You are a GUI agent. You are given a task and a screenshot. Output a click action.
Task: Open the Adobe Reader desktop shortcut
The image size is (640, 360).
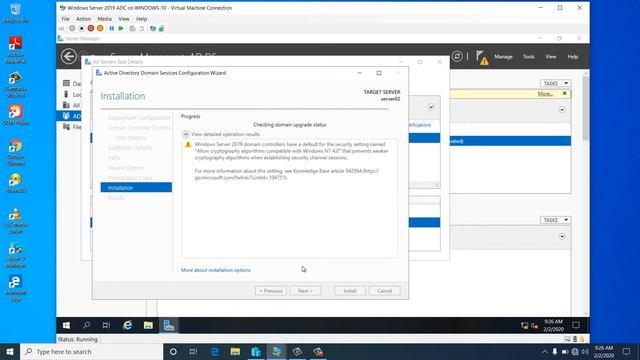16,50
